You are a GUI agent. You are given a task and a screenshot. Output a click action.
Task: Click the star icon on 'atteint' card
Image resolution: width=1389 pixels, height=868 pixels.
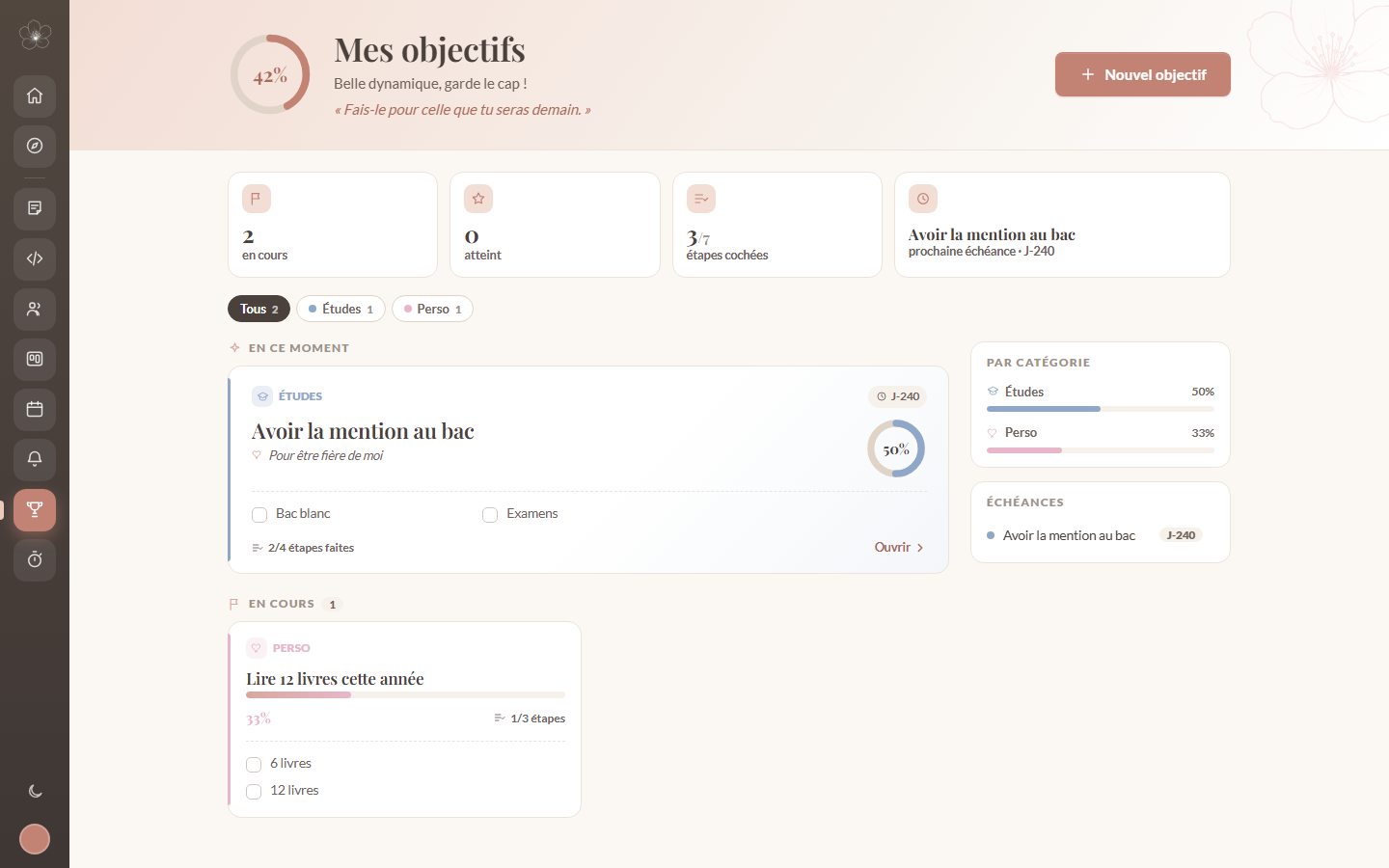[x=478, y=199]
